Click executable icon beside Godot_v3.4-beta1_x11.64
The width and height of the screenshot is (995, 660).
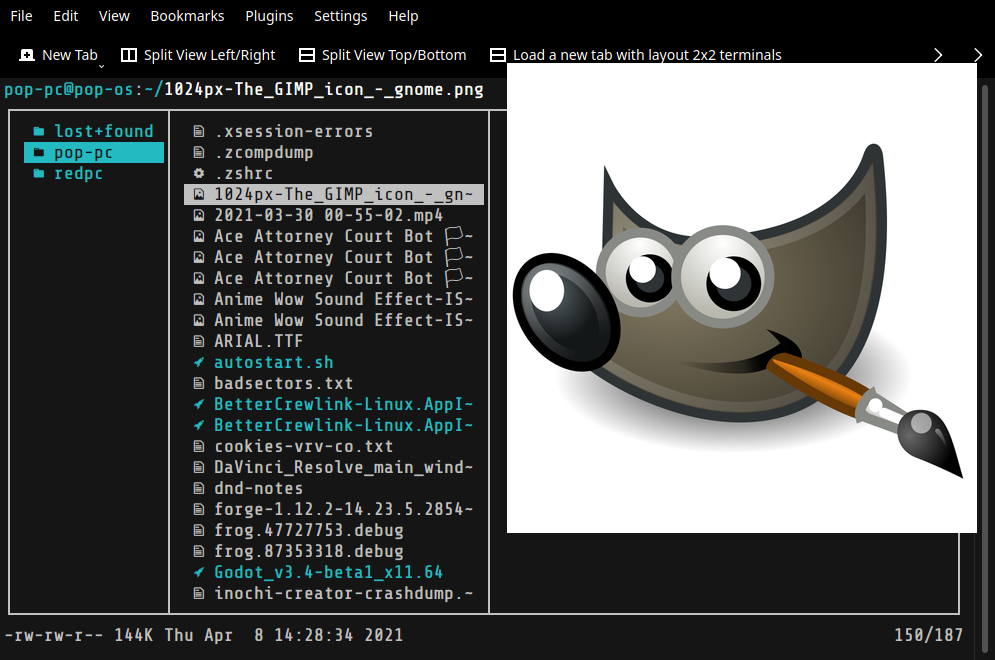coord(199,572)
